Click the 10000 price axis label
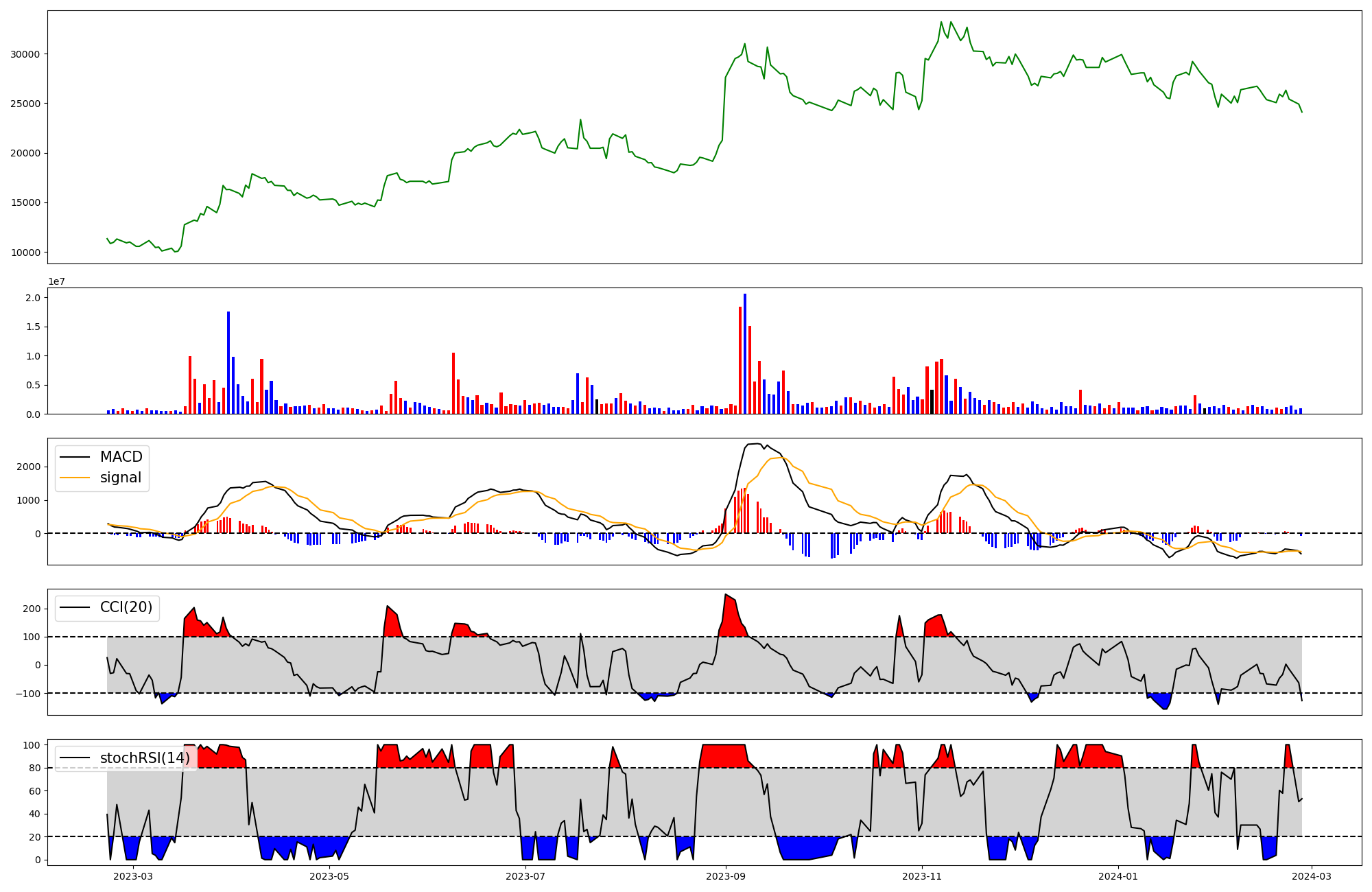1372x892 pixels. pos(25,253)
